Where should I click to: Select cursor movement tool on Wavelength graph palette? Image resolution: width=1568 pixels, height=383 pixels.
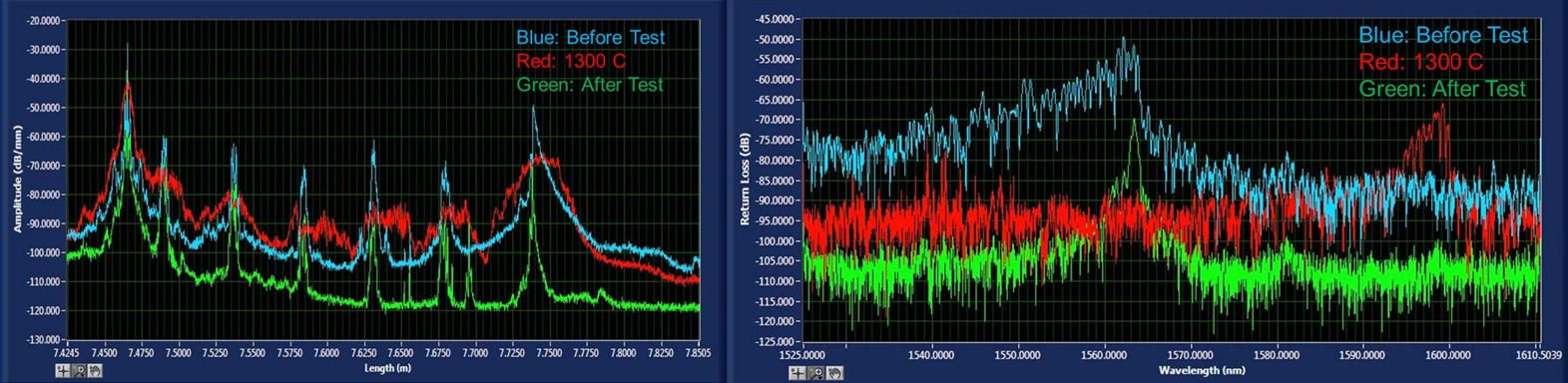796,373
